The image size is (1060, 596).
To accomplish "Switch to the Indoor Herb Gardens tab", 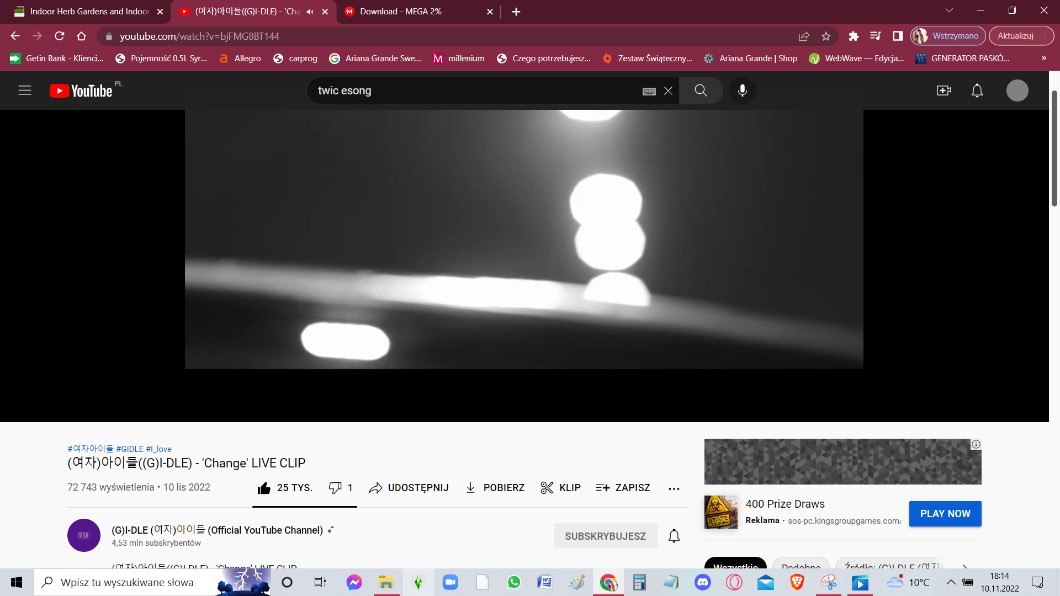I will point(87,12).
